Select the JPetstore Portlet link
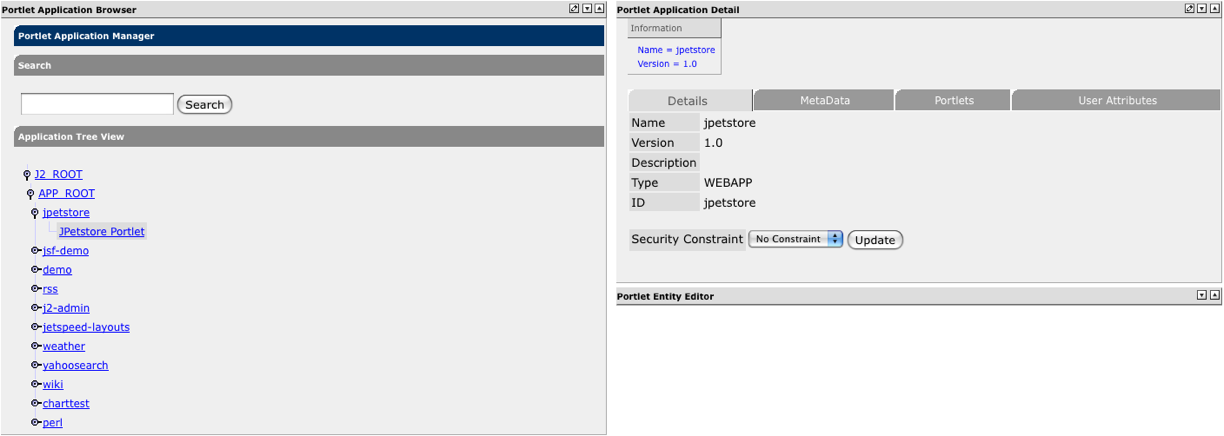Viewport: 1224px width, 436px height. pyautogui.click(x=102, y=232)
